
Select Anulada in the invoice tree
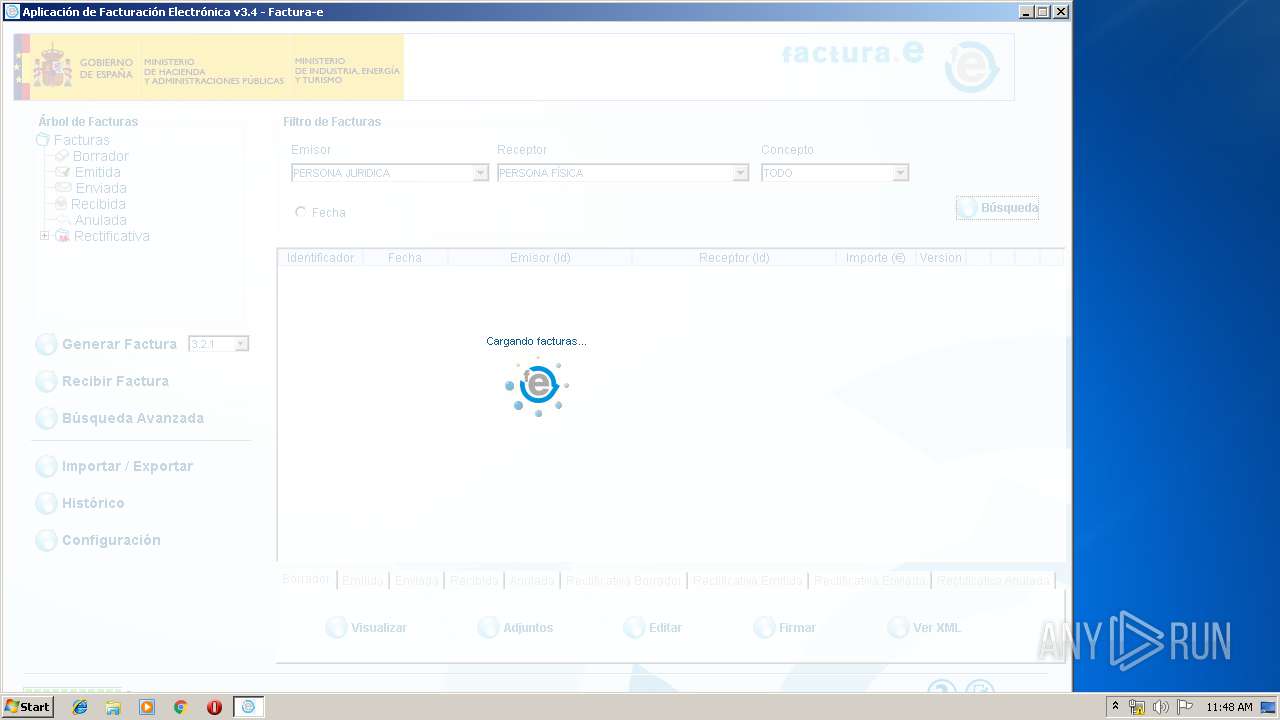pyautogui.click(x=100, y=220)
